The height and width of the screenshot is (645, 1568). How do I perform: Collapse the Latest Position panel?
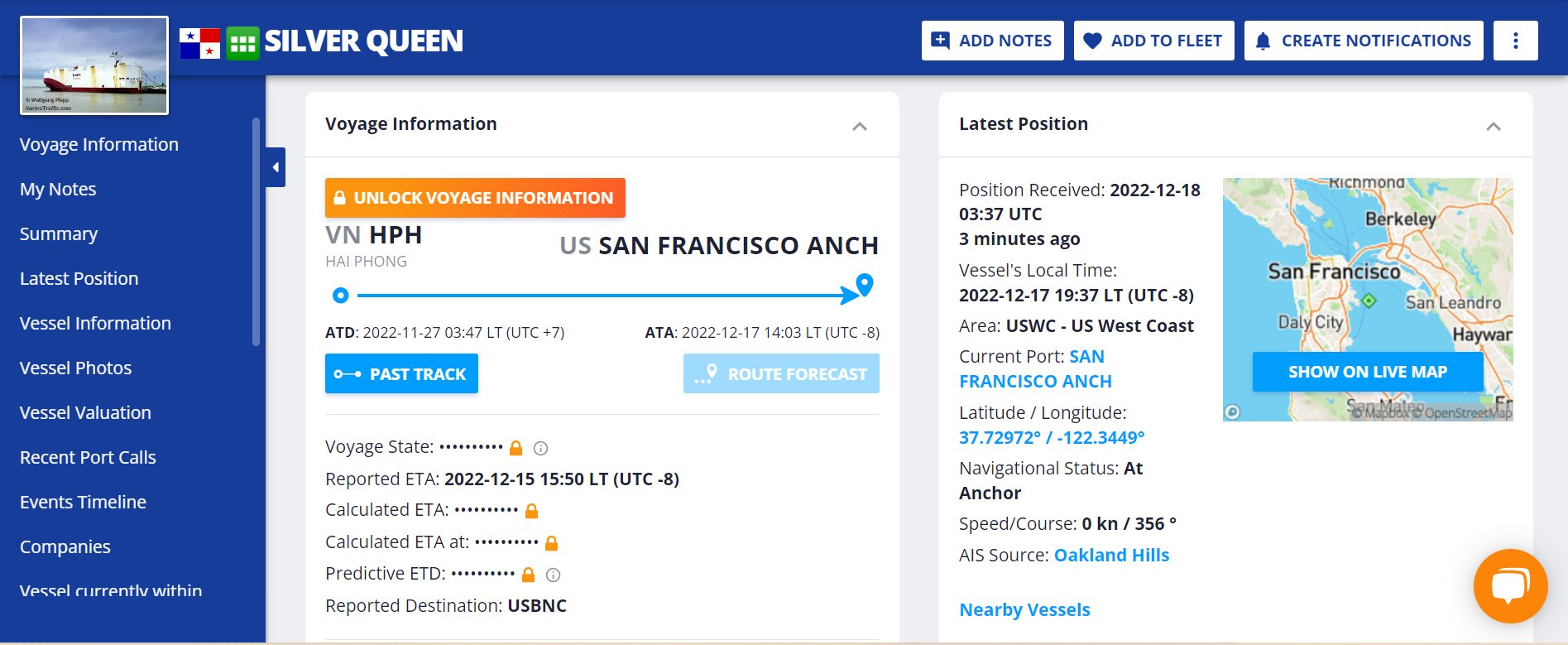click(x=1494, y=126)
